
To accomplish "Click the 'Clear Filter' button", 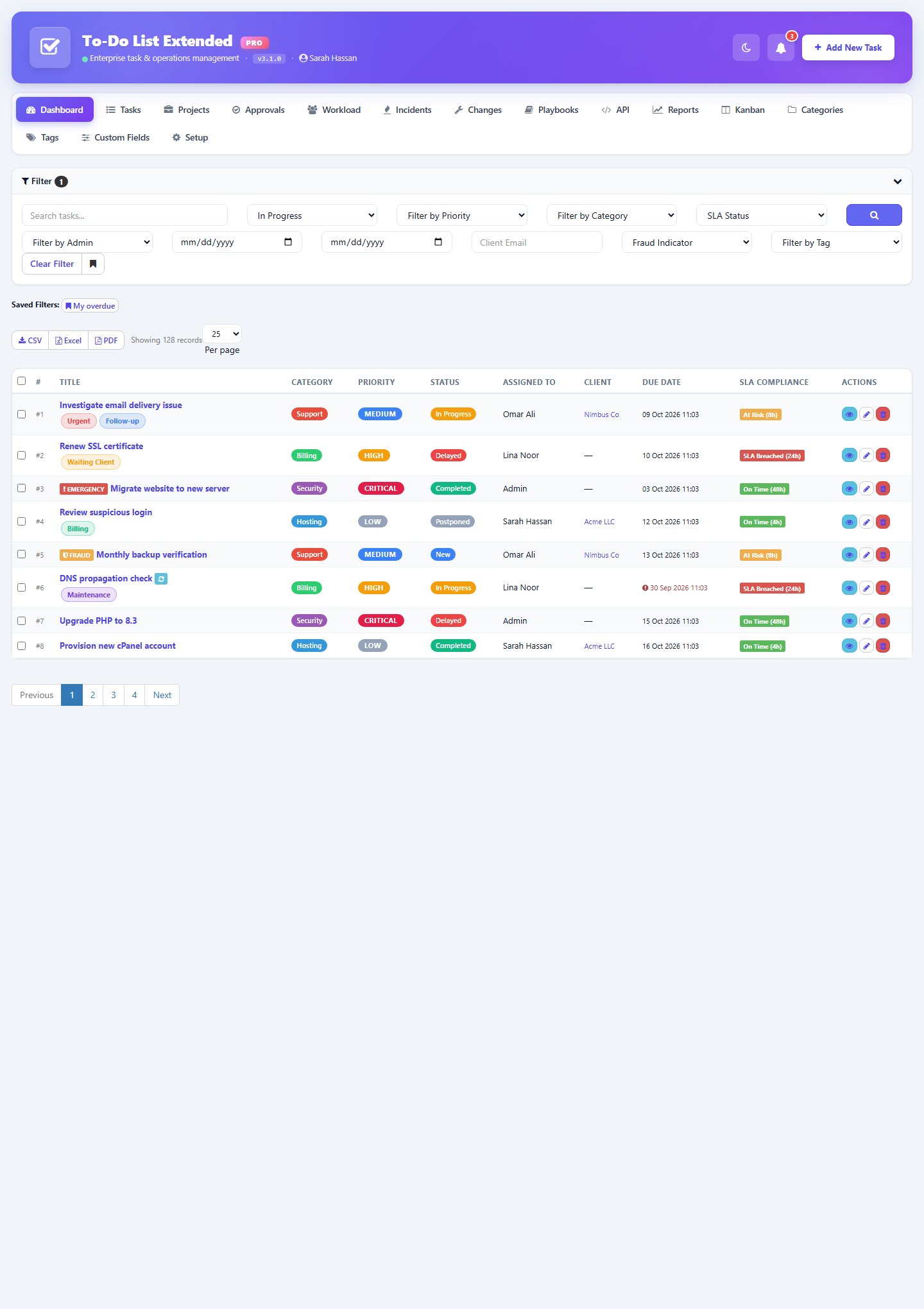I will click(52, 264).
